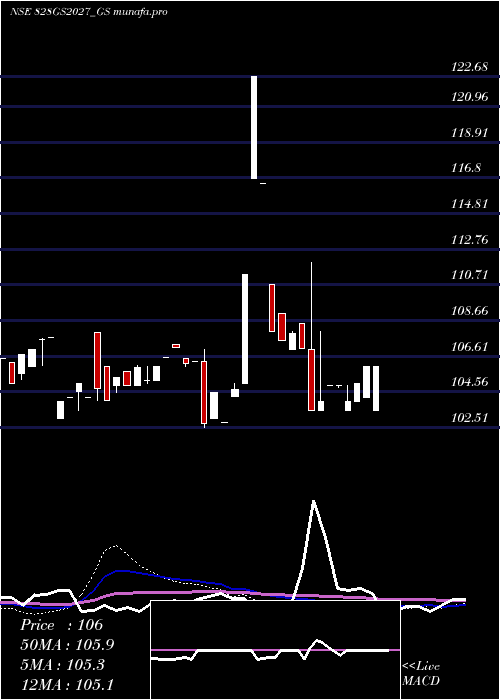Click the <<Live MACD label
The height and width of the screenshot is (700, 500).
(x=421, y=674)
